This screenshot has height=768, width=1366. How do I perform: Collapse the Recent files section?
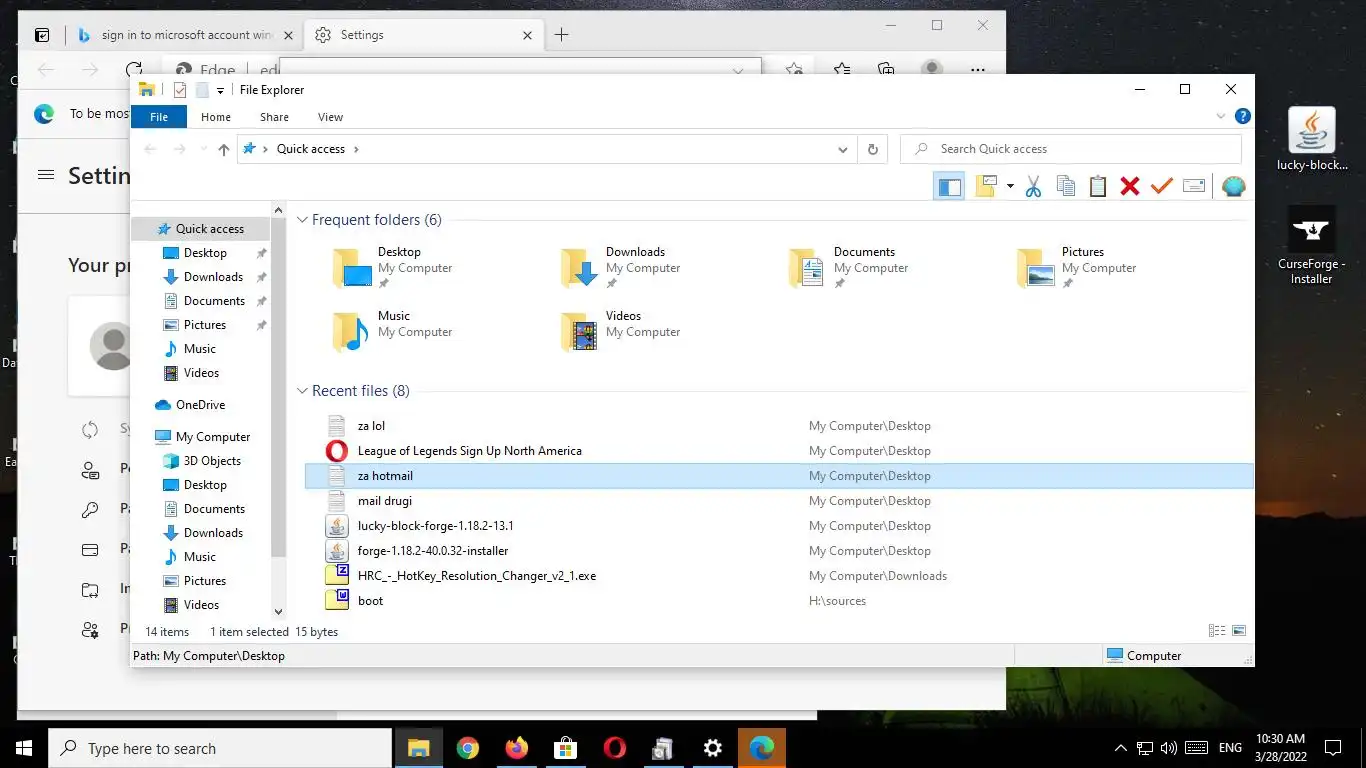tap(302, 391)
